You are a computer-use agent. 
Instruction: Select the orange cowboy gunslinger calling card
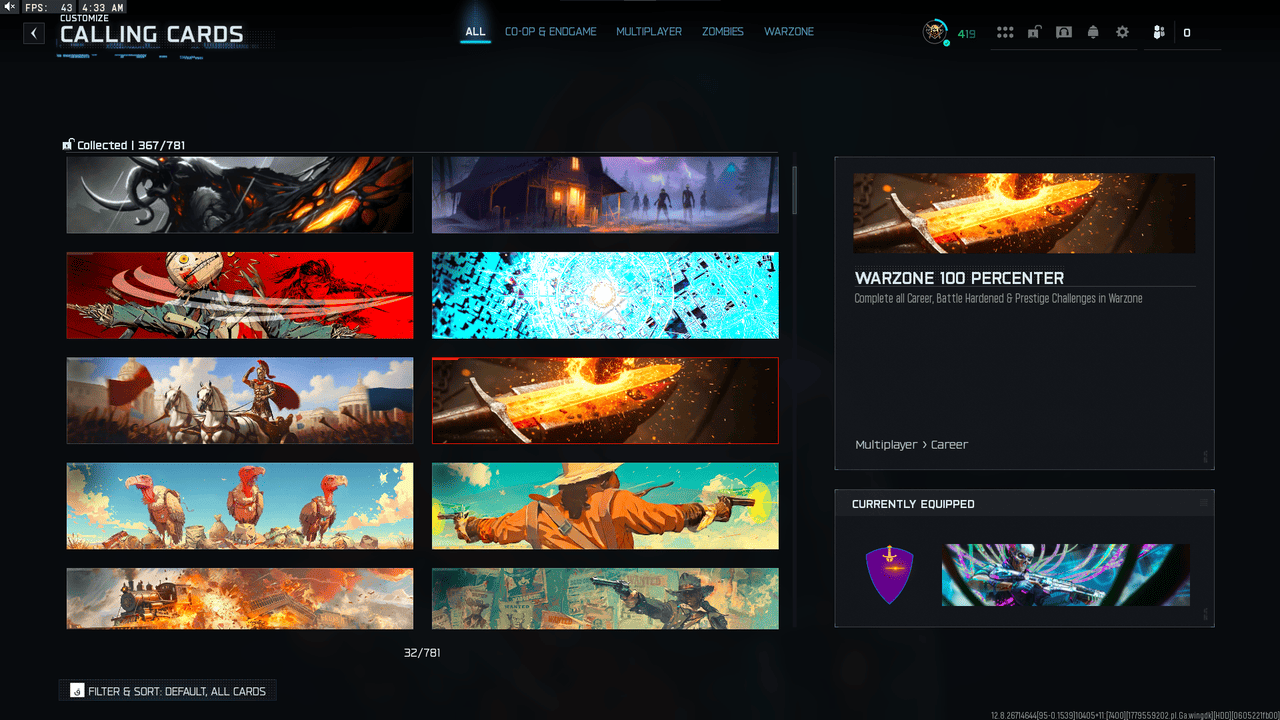pos(605,506)
